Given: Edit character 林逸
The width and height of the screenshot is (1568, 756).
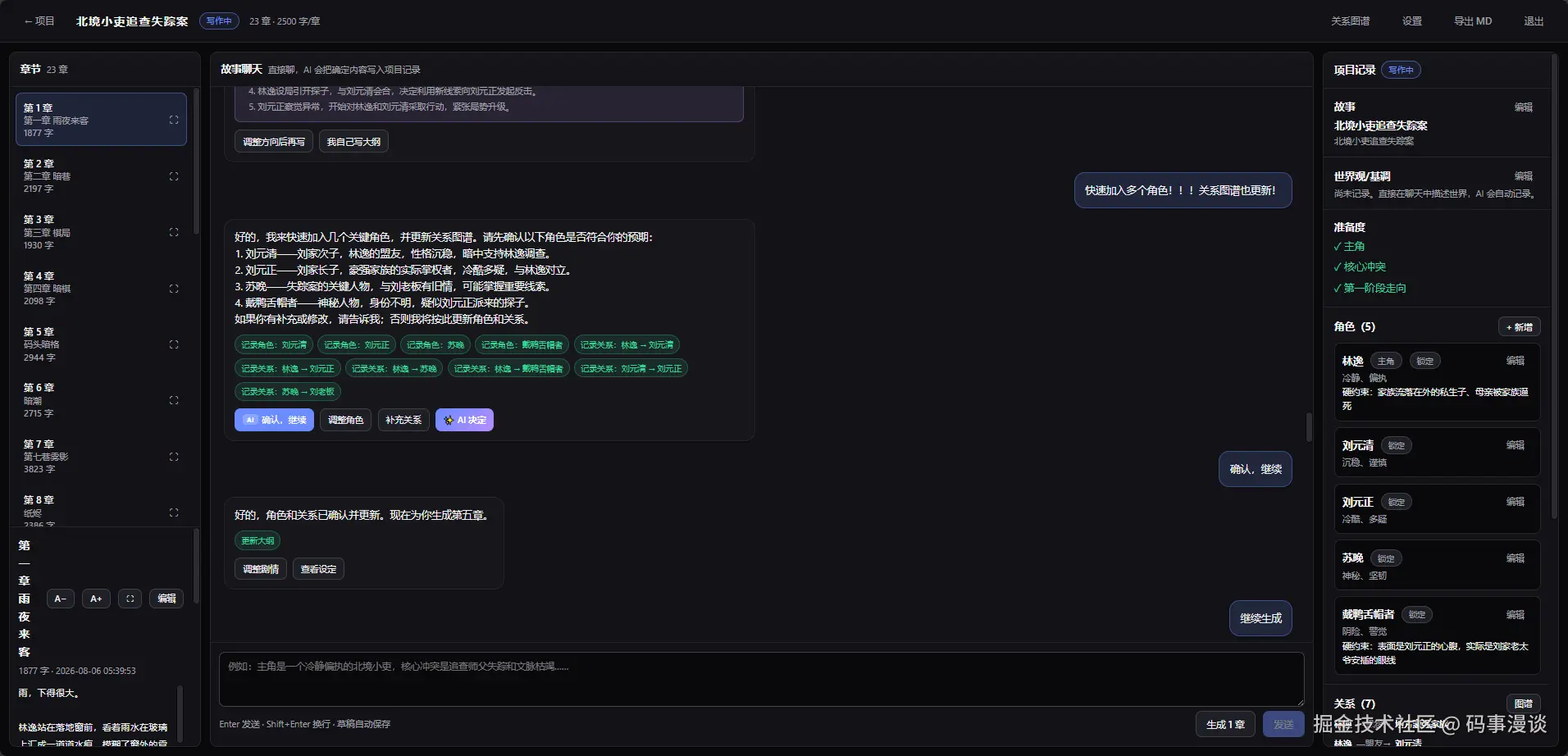Looking at the screenshot, I should click(1515, 361).
